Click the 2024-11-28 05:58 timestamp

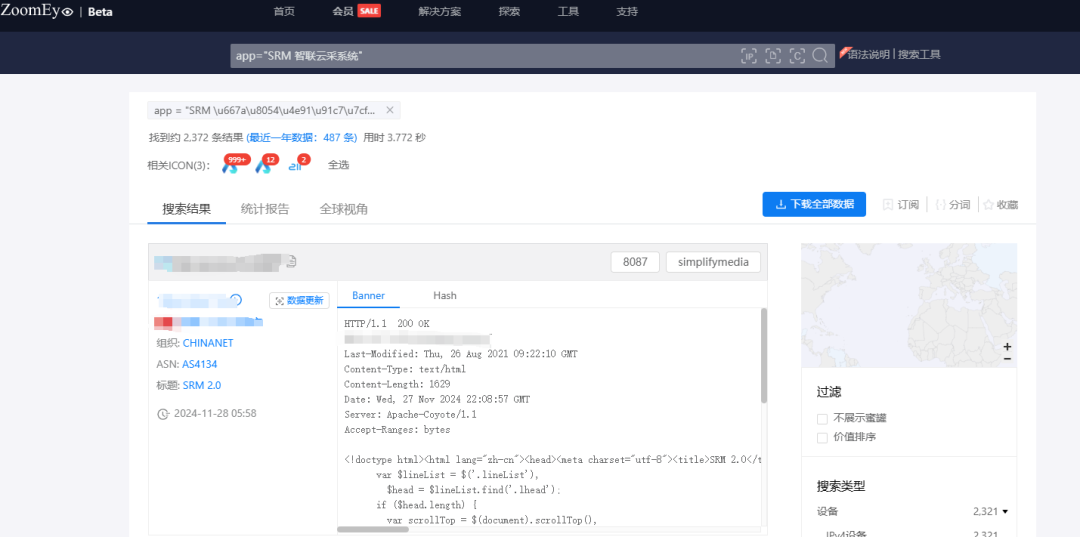[x=215, y=414]
